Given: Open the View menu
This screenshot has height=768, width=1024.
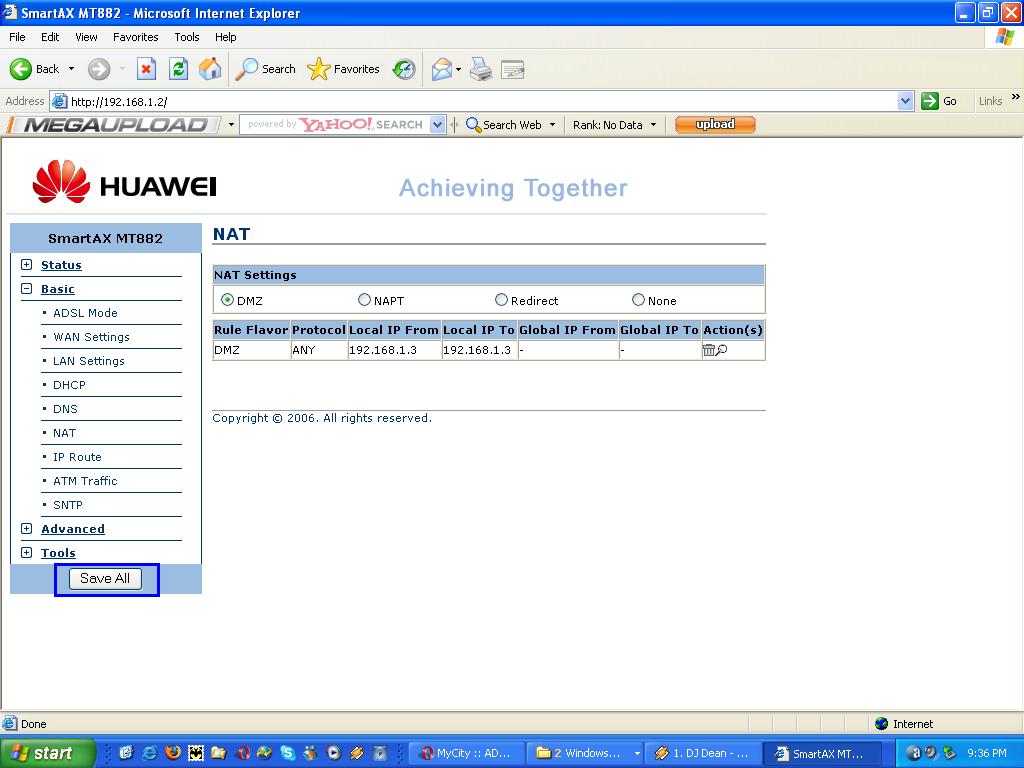Looking at the screenshot, I should click(86, 37).
